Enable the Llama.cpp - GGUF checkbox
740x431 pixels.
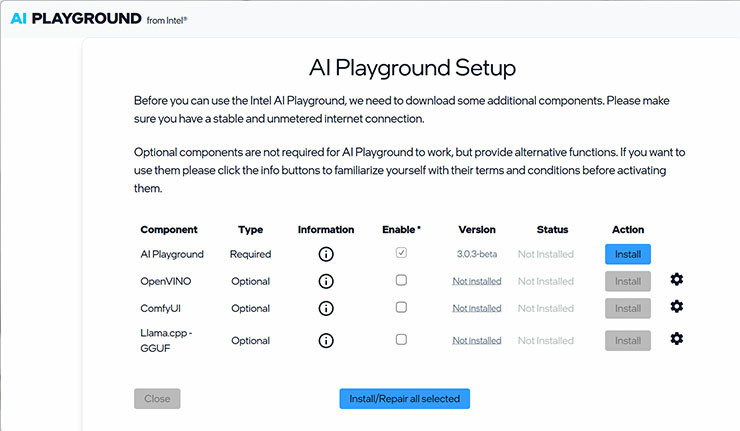coord(401,339)
